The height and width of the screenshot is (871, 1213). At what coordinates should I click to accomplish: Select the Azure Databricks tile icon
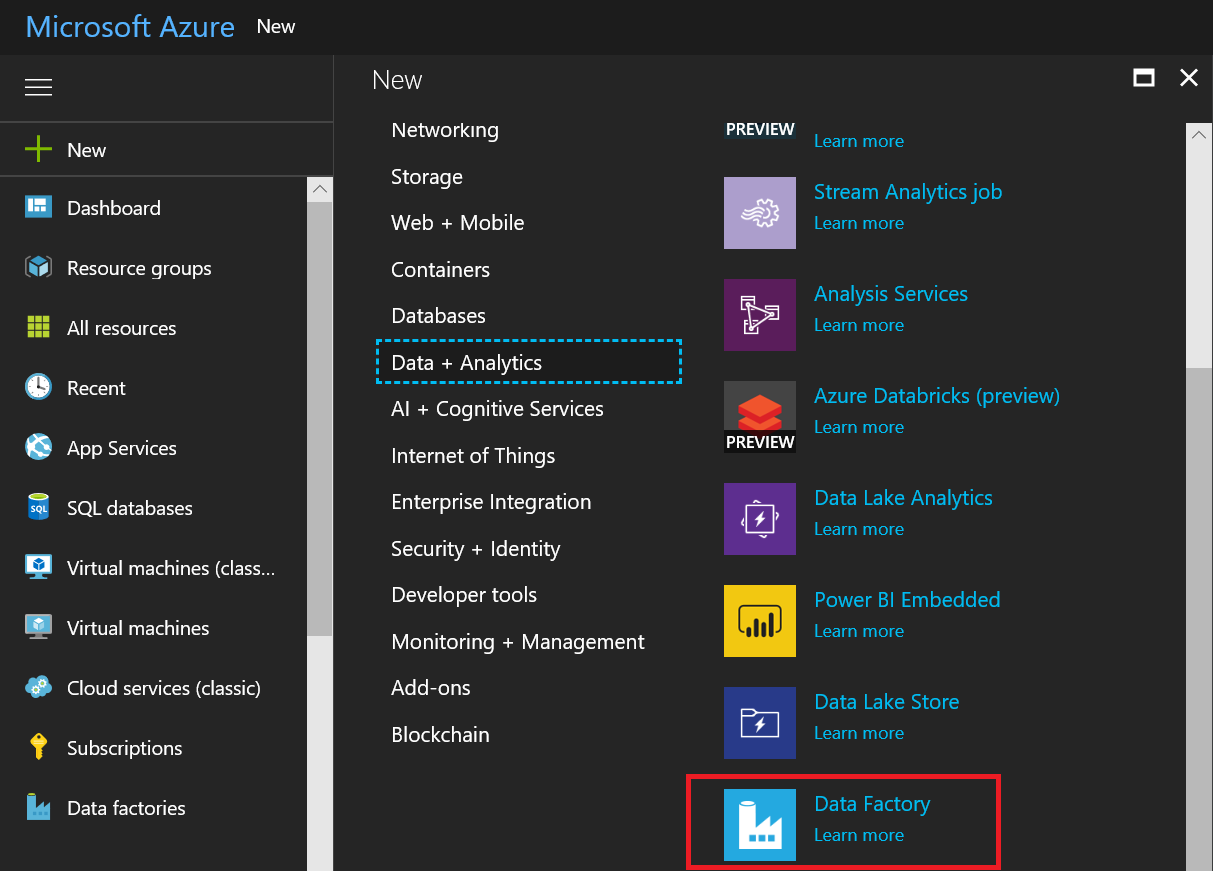tap(760, 417)
